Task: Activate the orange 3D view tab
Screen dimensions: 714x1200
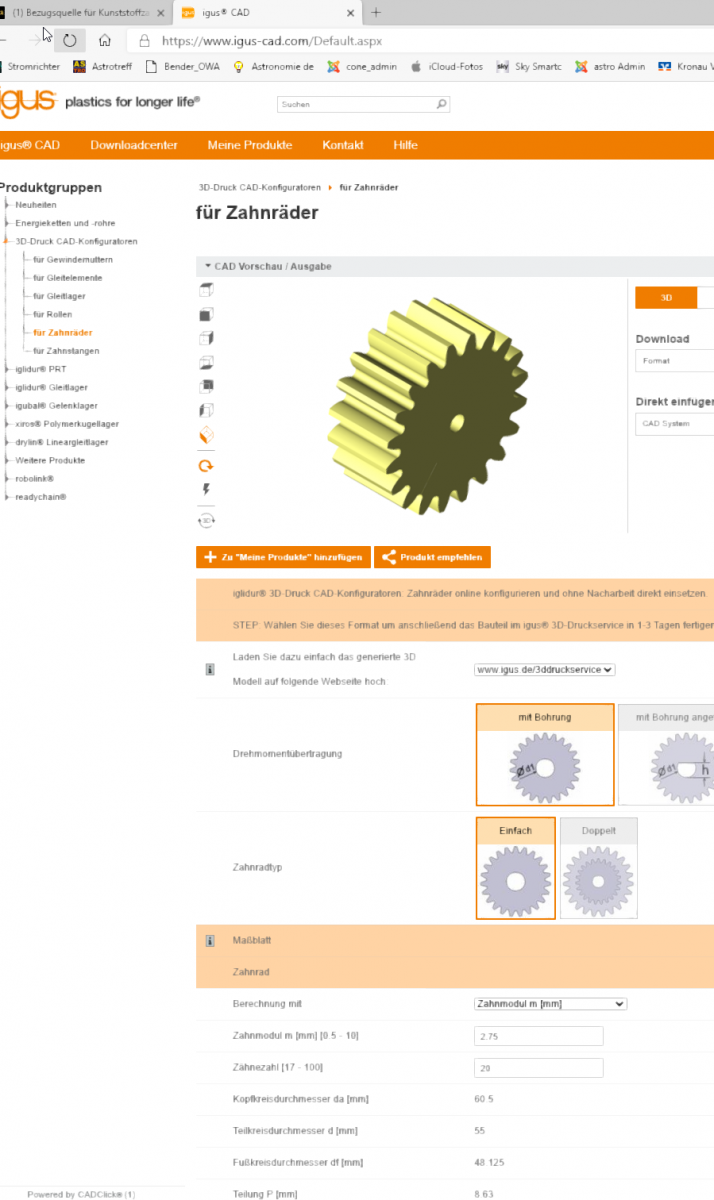Action: click(x=666, y=298)
